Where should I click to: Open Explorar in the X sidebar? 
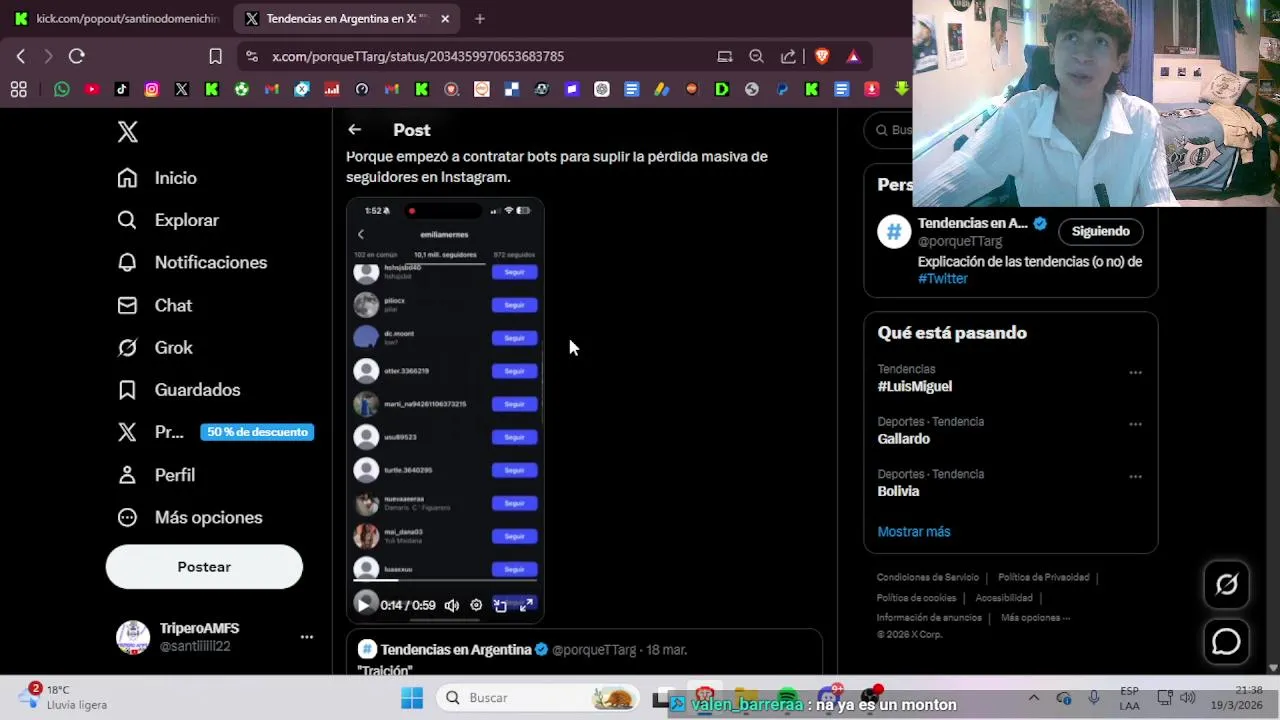pyautogui.click(x=168, y=220)
